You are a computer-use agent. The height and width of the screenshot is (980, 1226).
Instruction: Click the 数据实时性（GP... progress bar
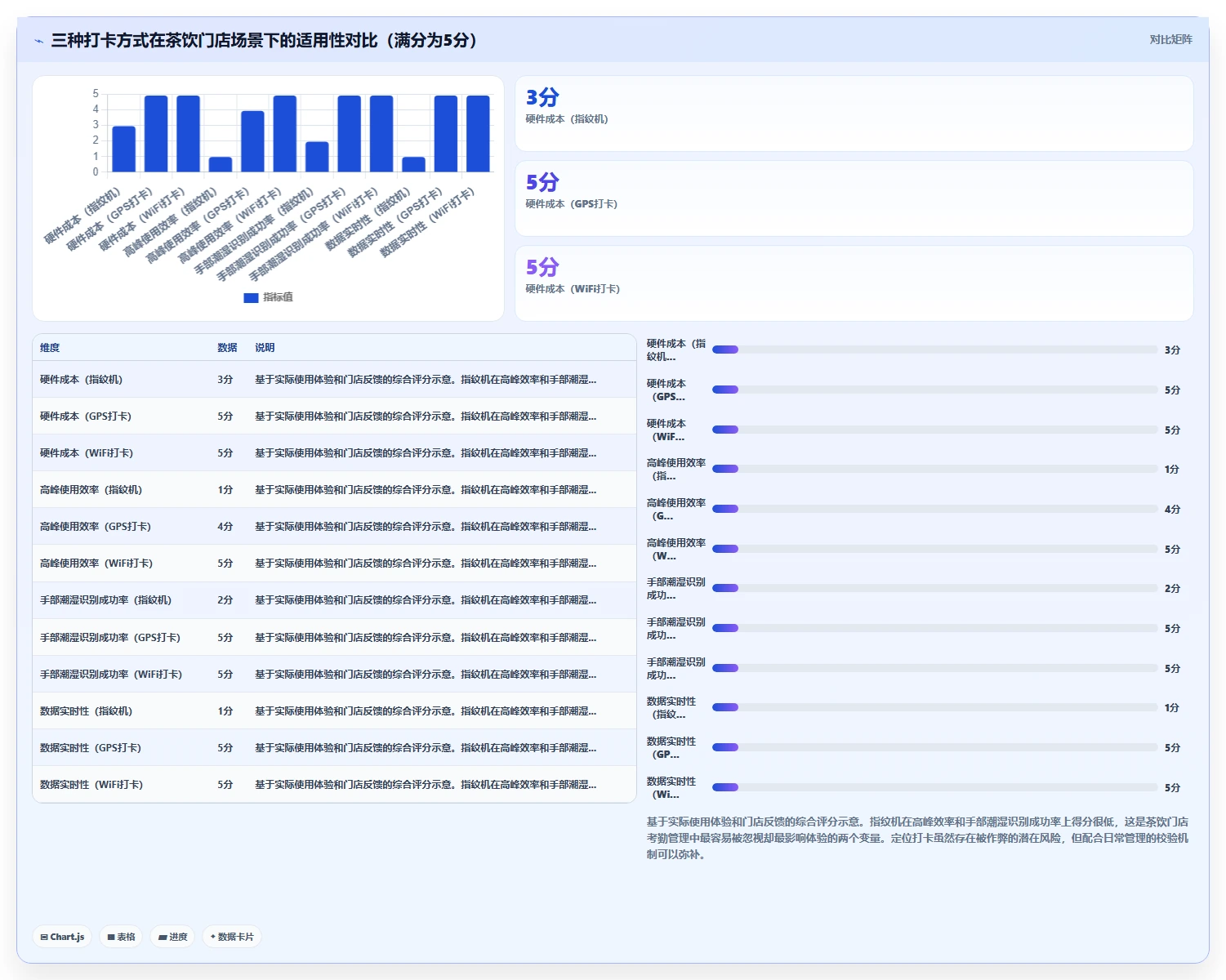pos(934,747)
